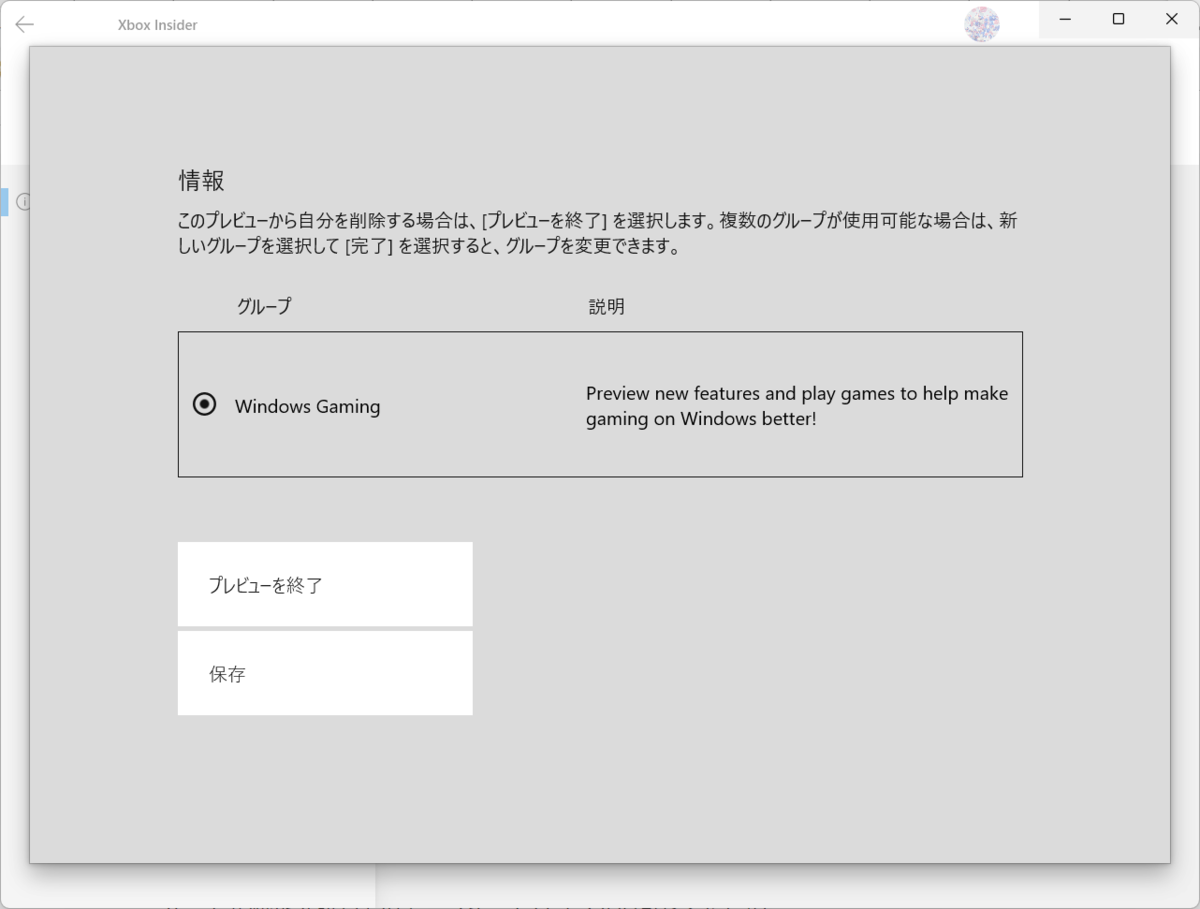Image resolution: width=1200 pixels, height=909 pixels.
Task: Click the 説明 column header
Action: click(x=607, y=307)
